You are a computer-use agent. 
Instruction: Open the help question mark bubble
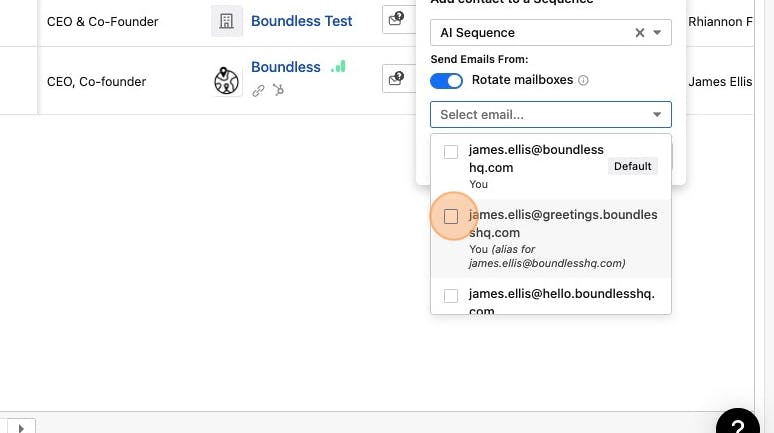[737, 425]
